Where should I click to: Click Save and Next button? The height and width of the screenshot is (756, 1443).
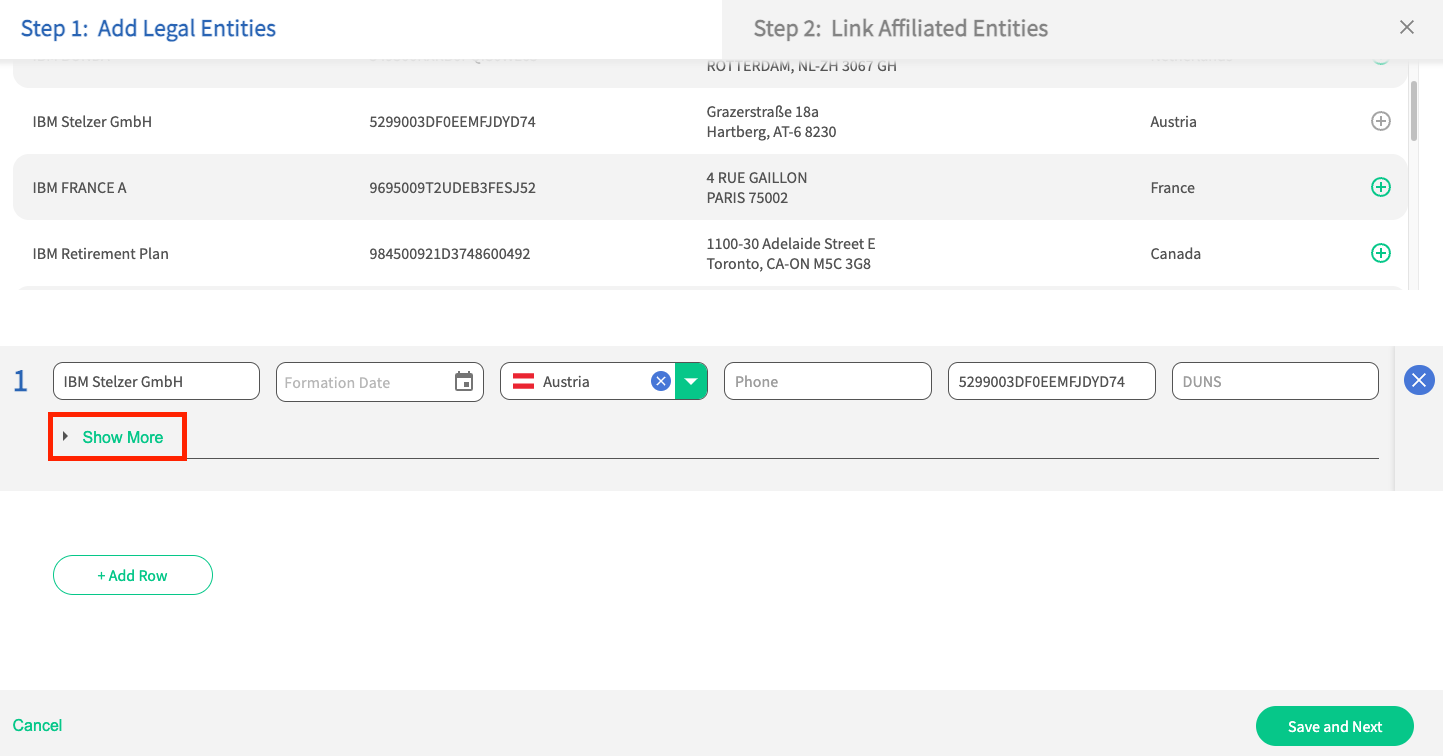pos(1334,726)
